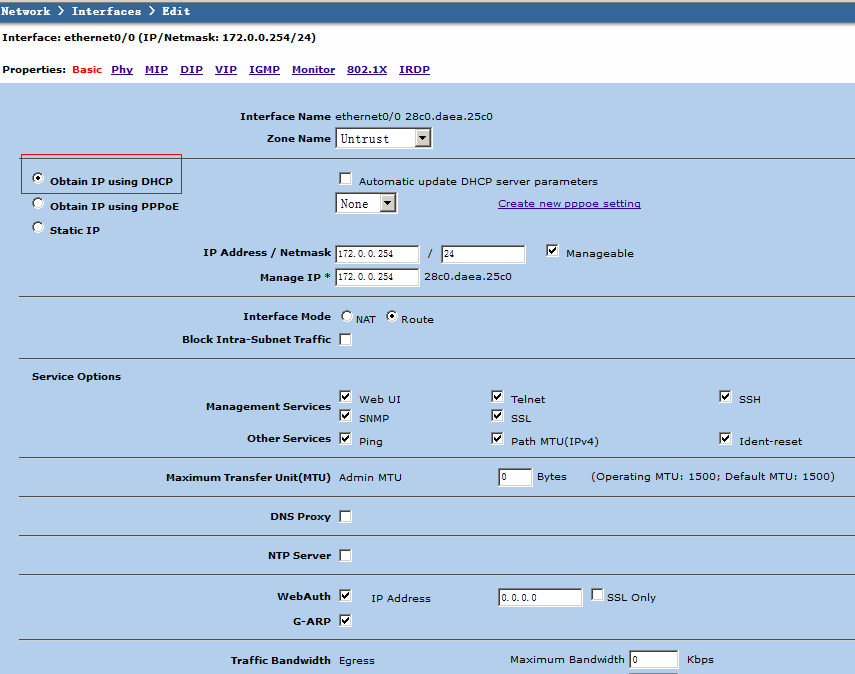This screenshot has width=855, height=674.
Task: Select Obtain IP using PPPoE option
Action: pos(38,204)
